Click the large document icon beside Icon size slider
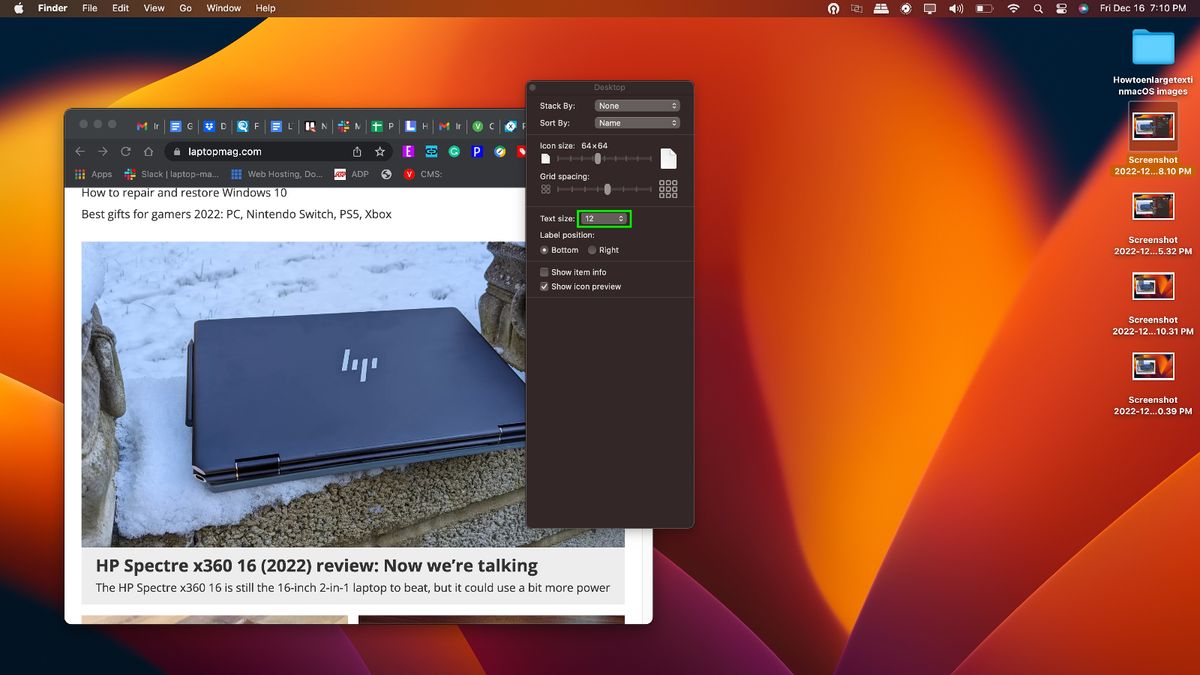The height and width of the screenshot is (675, 1200). (668, 158)
